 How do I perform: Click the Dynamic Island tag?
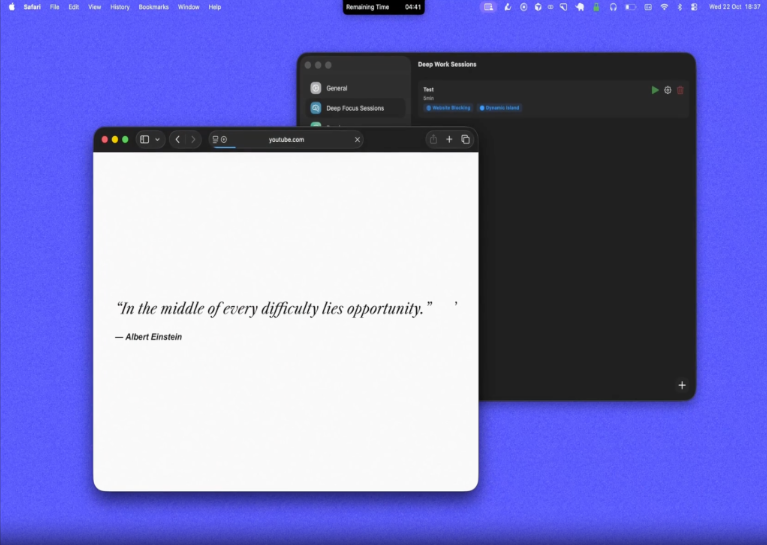pyautogui.click(x=500, y=108)
